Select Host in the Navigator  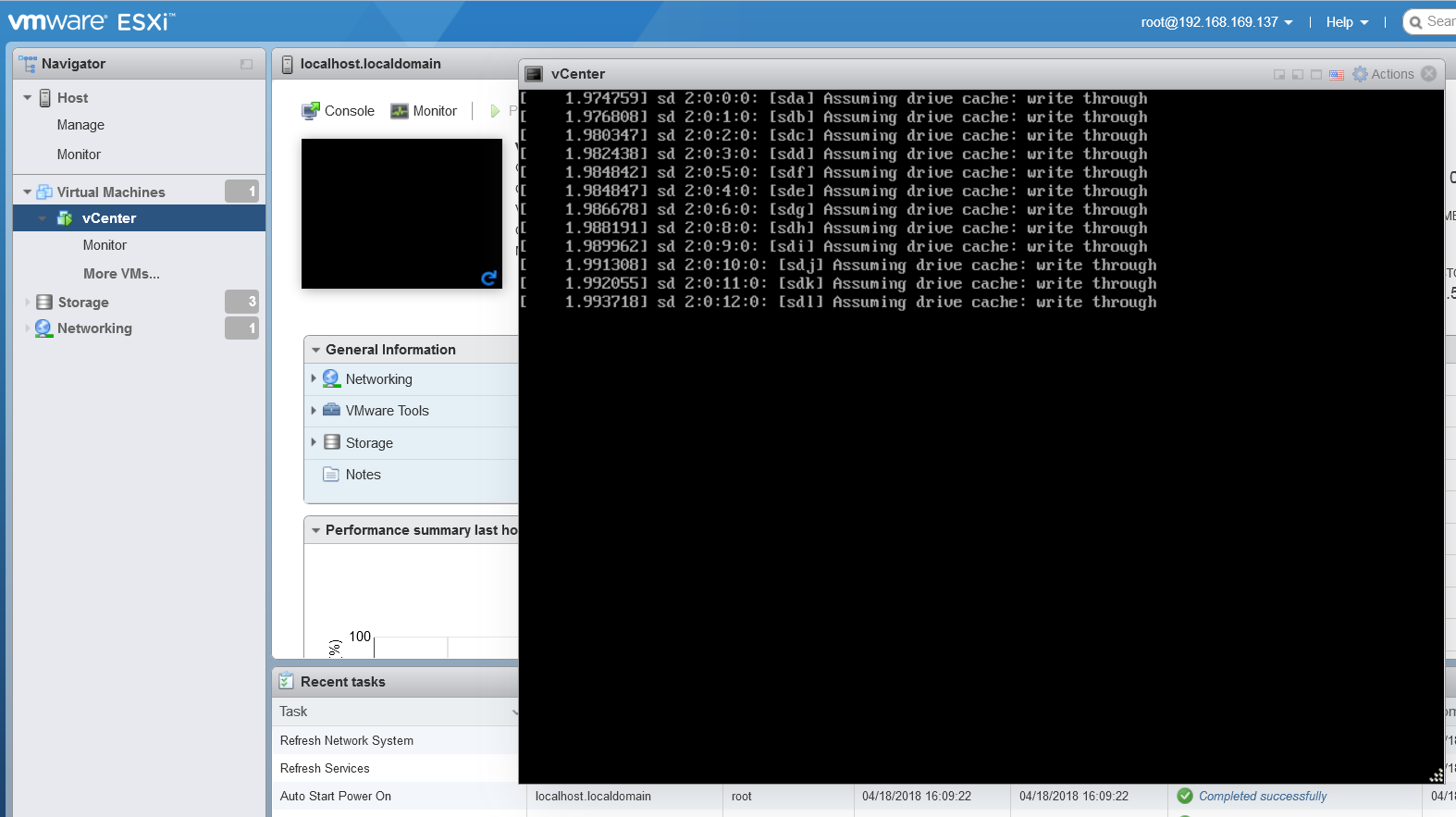[72, 98]
